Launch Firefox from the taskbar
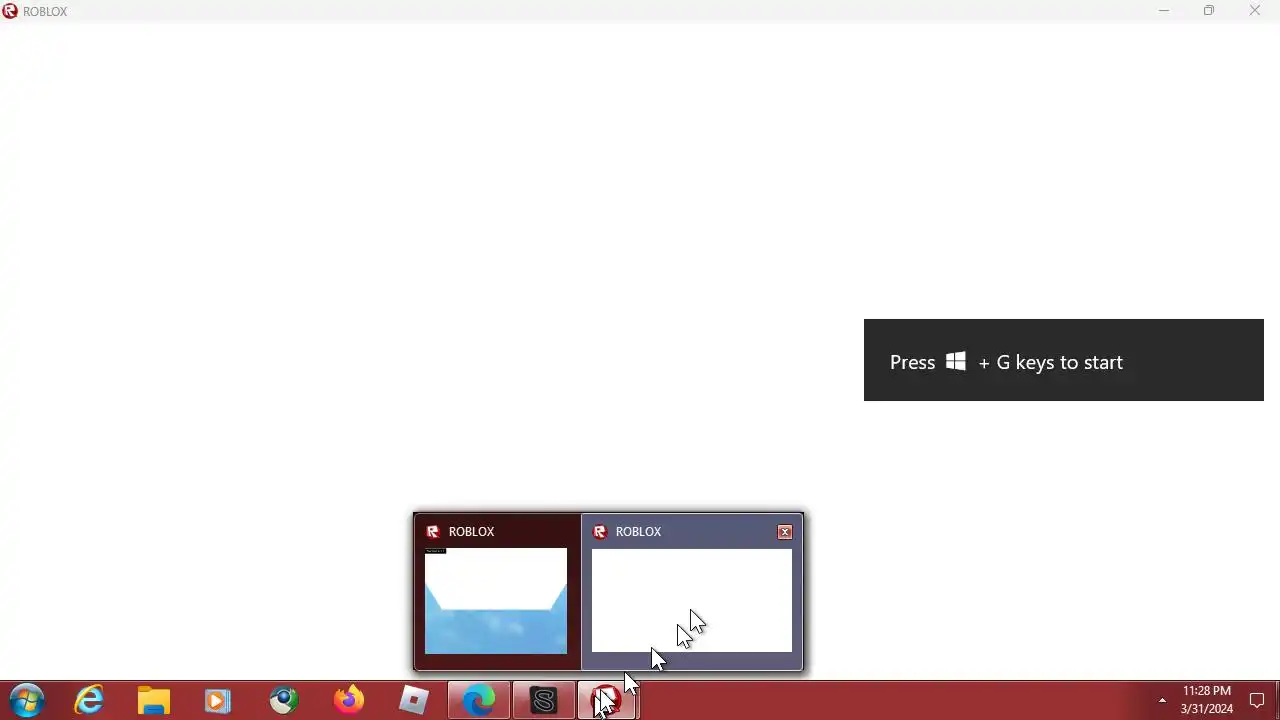 point(349,700)
